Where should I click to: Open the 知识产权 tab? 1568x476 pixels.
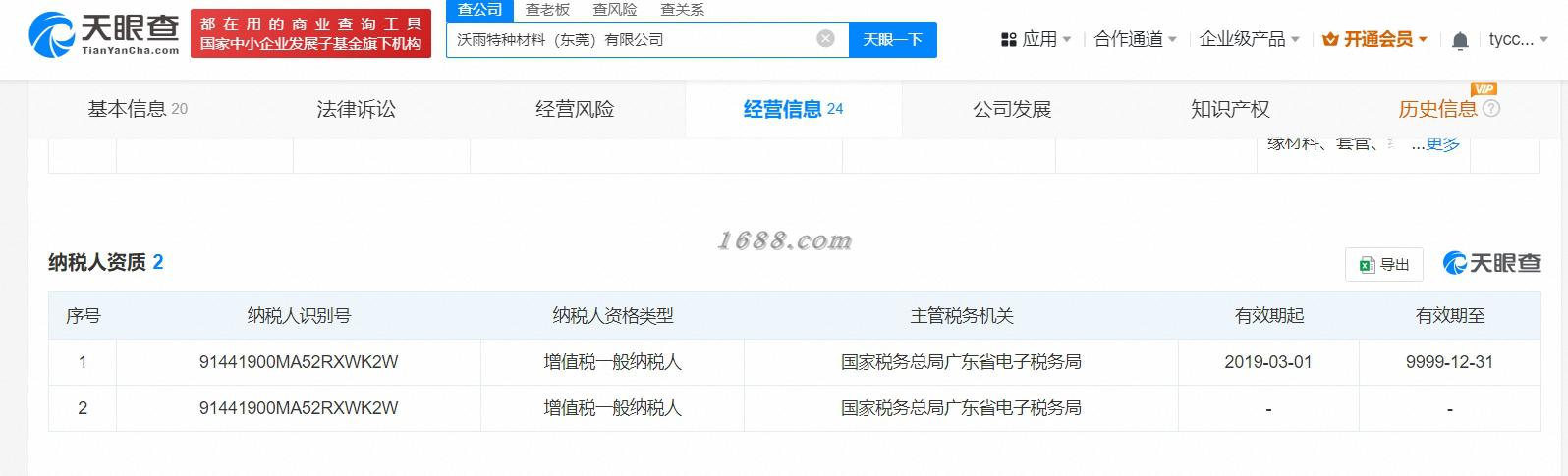click(1230, 109)
